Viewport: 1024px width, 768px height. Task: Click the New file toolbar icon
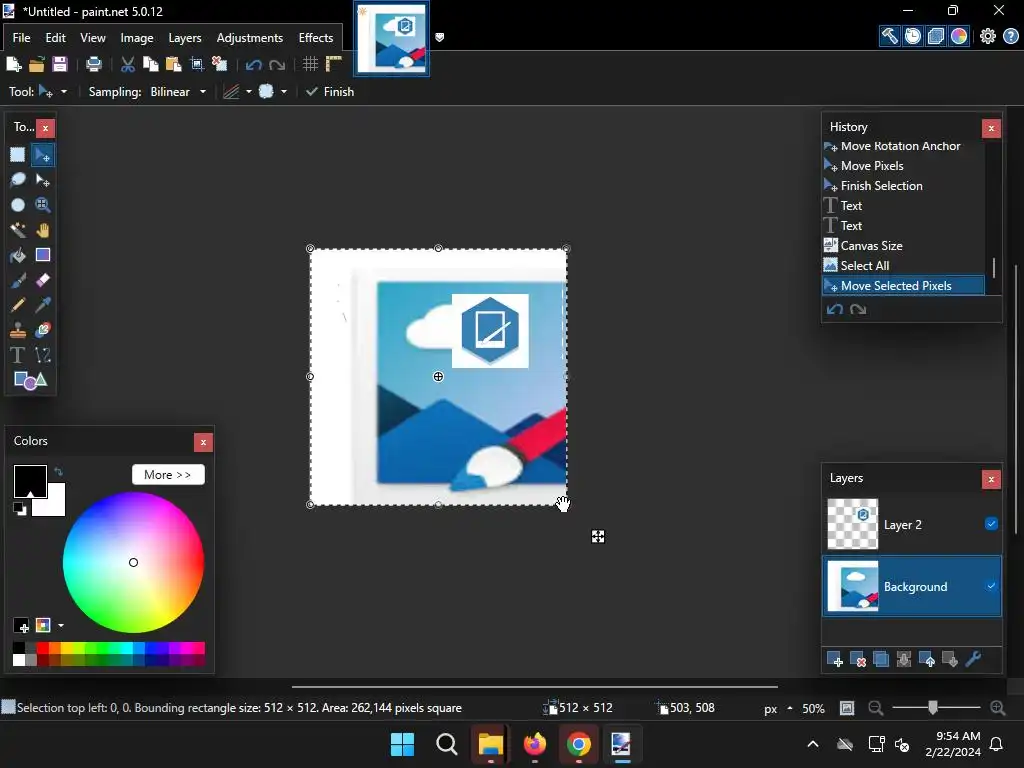[14, 64]
